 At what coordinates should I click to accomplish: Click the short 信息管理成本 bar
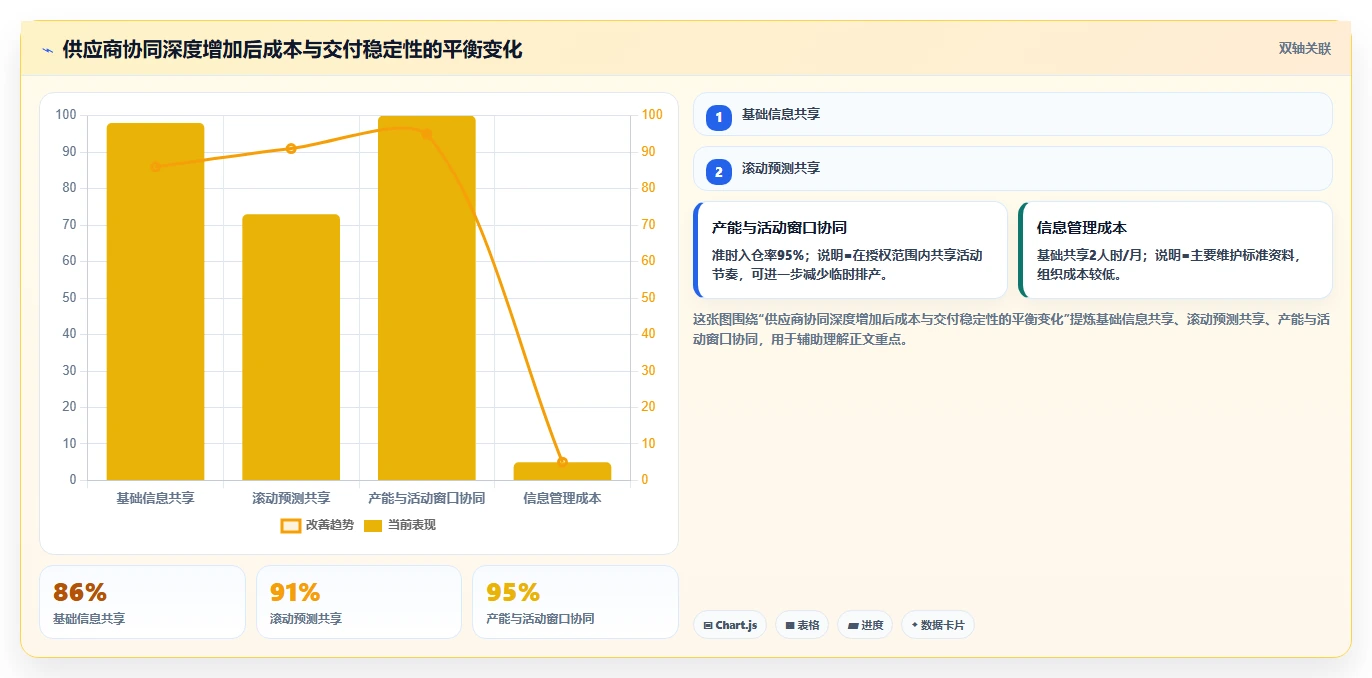pos(562,471)
